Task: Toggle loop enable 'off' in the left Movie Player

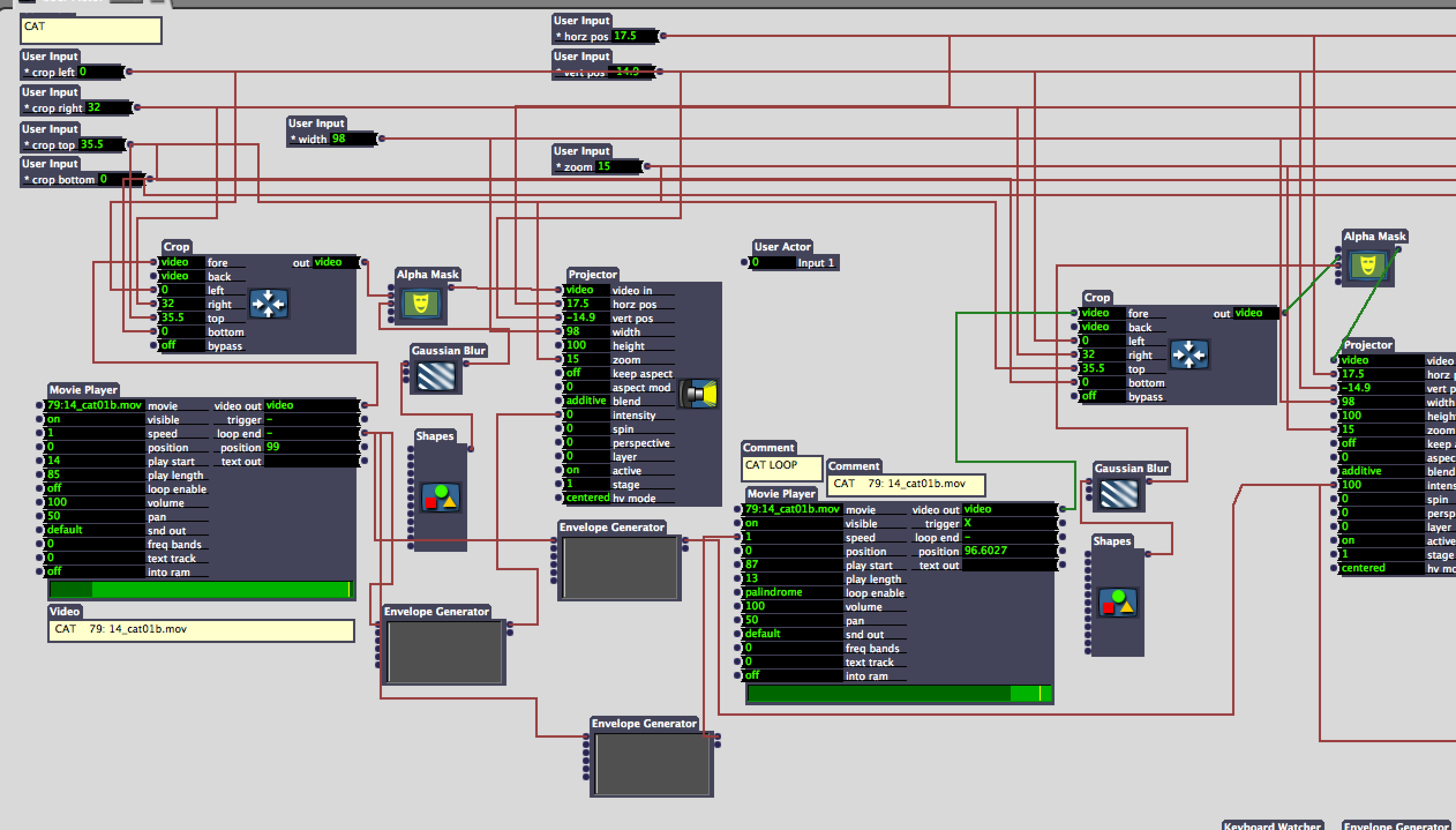Action: 95,488
